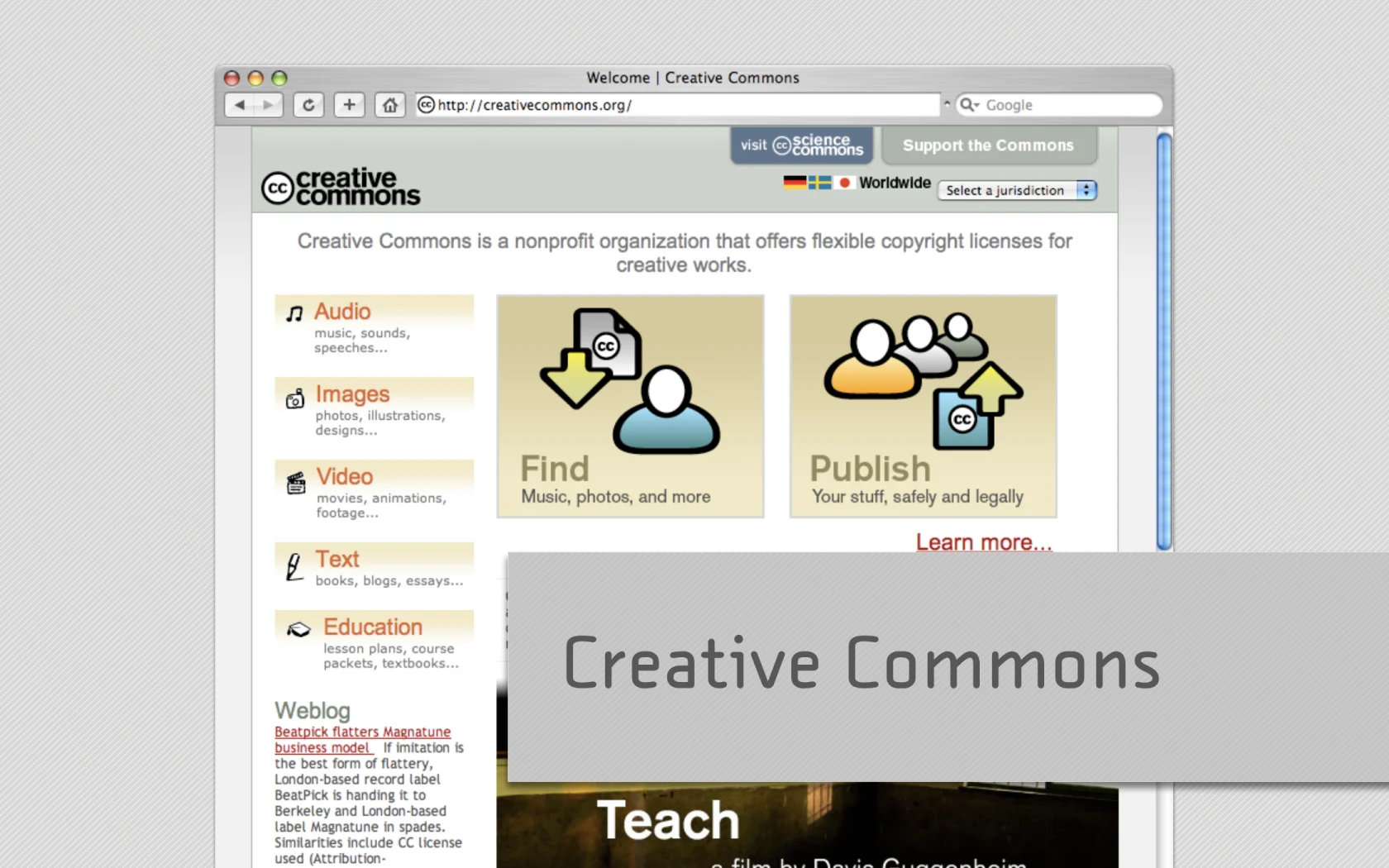Open the home page with the house icon
Image resolution: width=1389 pixels, height=868 pixels.
[x=389, y=105]
